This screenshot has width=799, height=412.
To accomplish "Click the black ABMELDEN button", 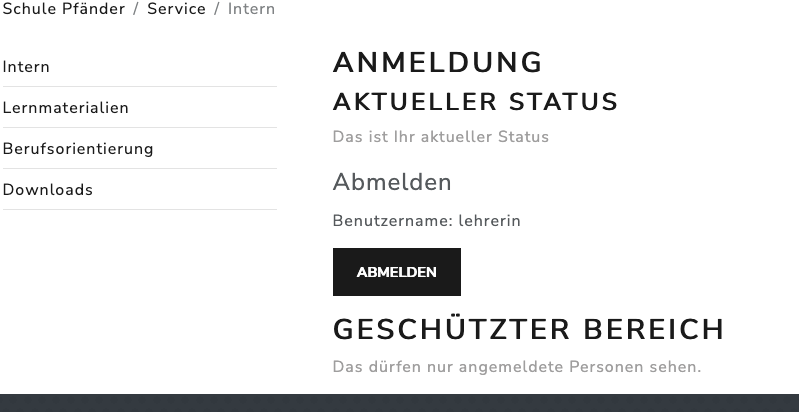I will 396,272.
